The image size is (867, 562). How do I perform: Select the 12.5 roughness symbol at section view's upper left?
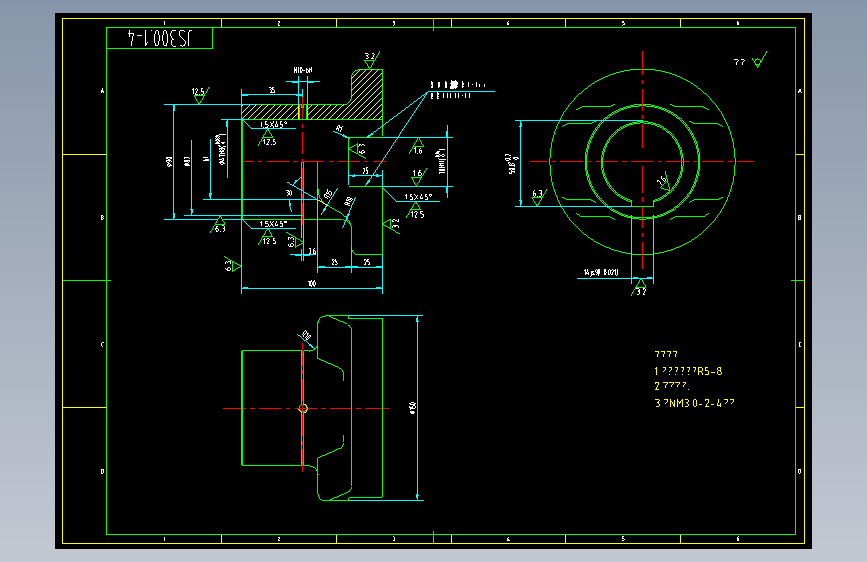[200, 95]
